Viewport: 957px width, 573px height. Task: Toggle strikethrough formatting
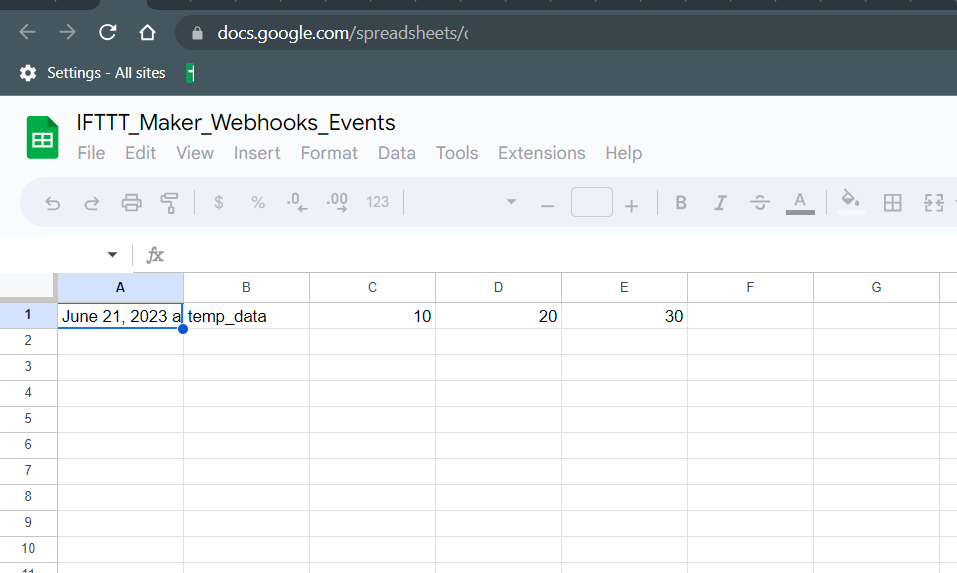point(760,203)
